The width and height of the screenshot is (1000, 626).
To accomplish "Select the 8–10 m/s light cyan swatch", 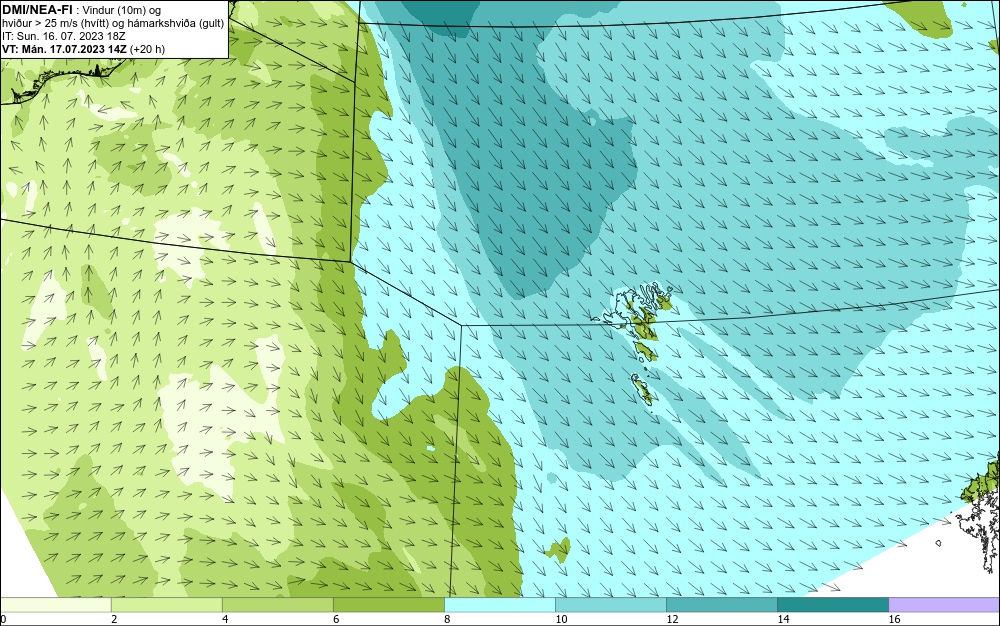I will pyautogui.click(x=499, y=604).
